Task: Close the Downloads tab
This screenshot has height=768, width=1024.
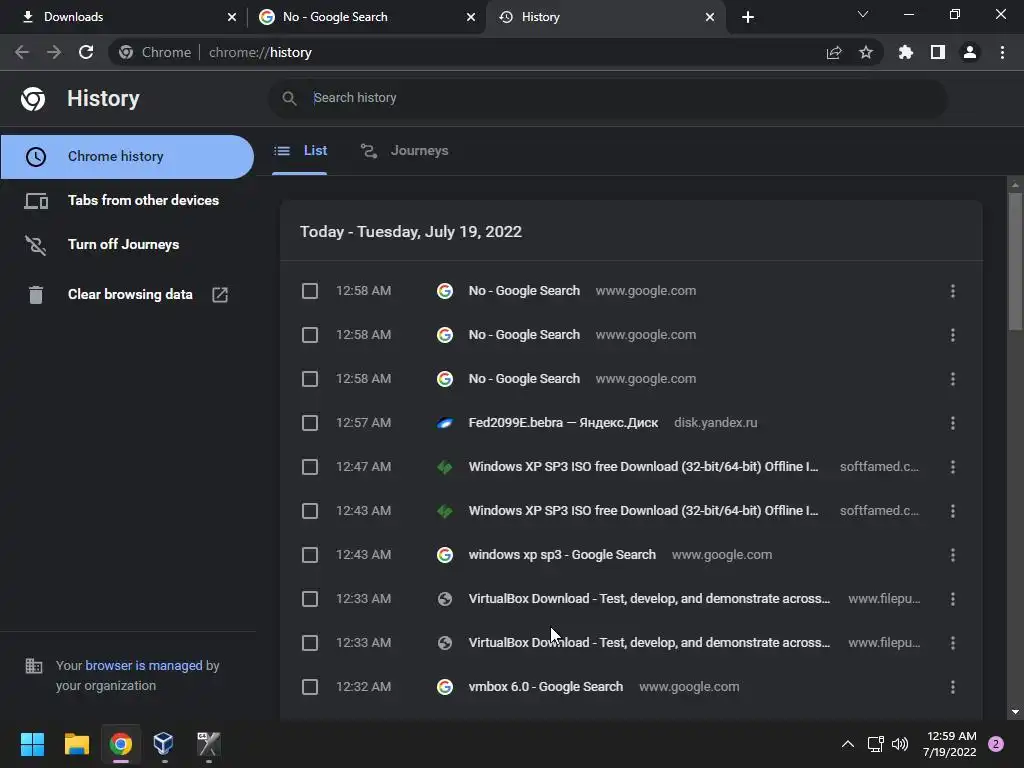Action: pyautogui.click(x=232, y=17)
